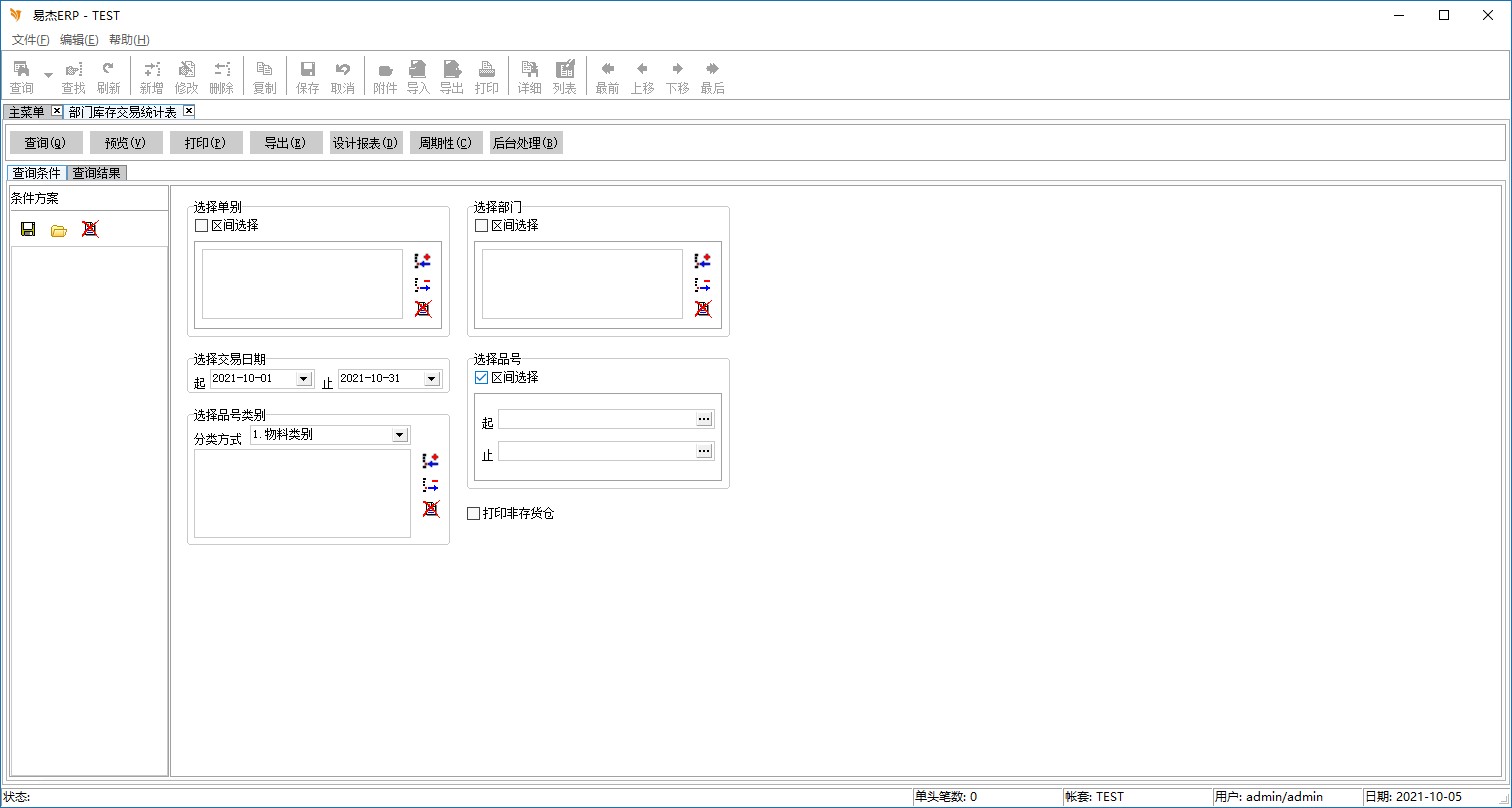Click clear icon beside 选择单别 list

[x=423, y=310]
